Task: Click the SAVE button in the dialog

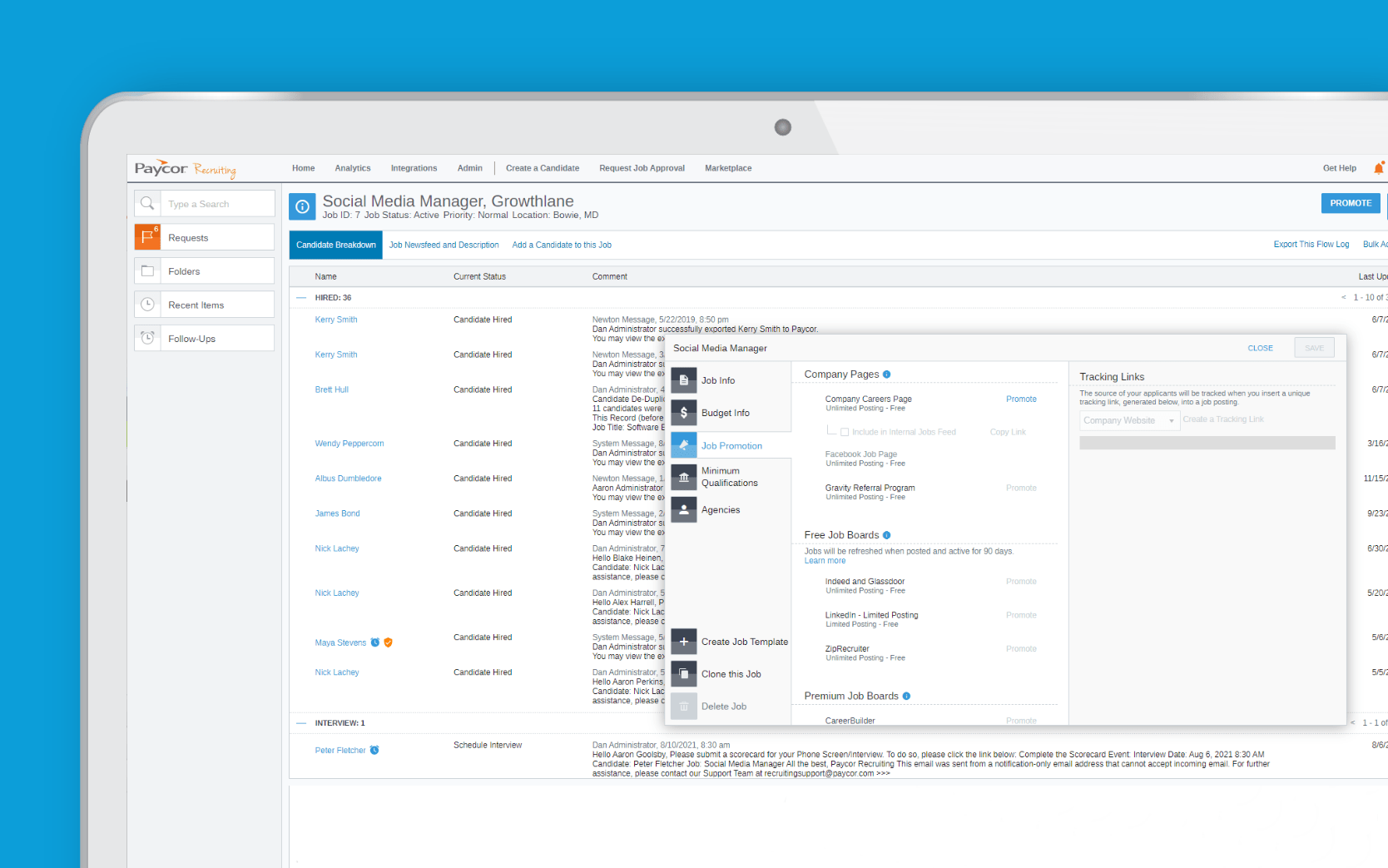Action: coord(1315,348)
